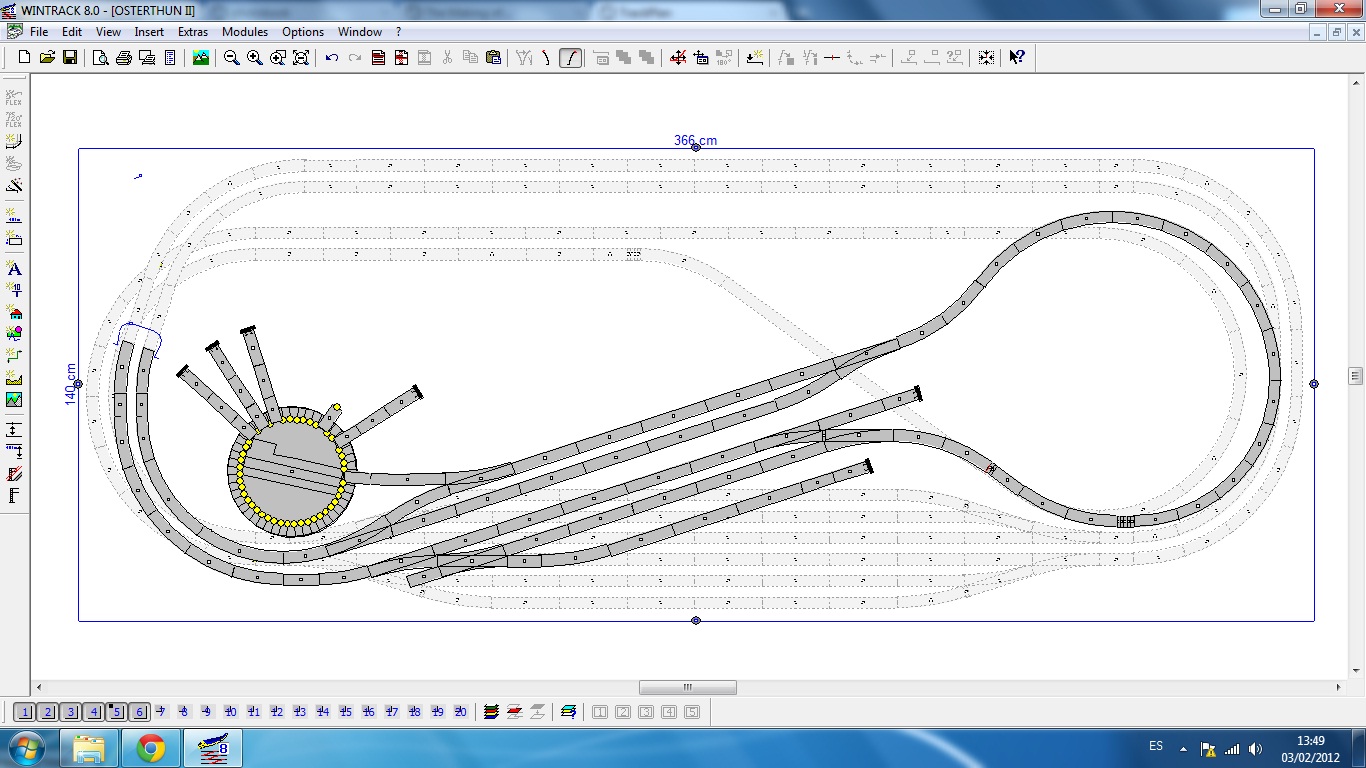This screenshot has width=1366, height=768.
Task: Enable layer 12
Action: (277, 712)
